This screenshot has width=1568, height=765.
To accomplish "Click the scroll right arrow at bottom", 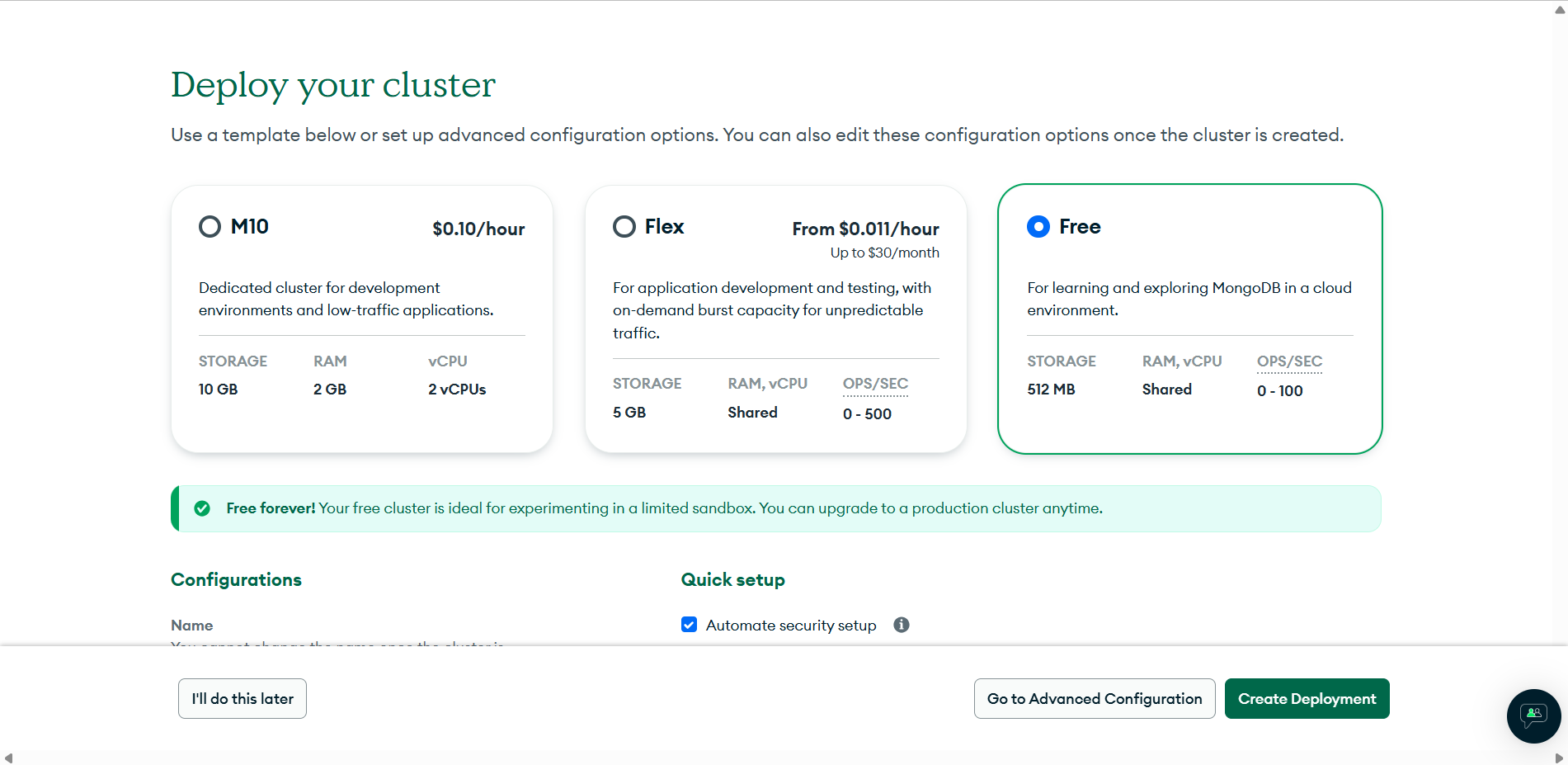I will (x=1559, y=758).
